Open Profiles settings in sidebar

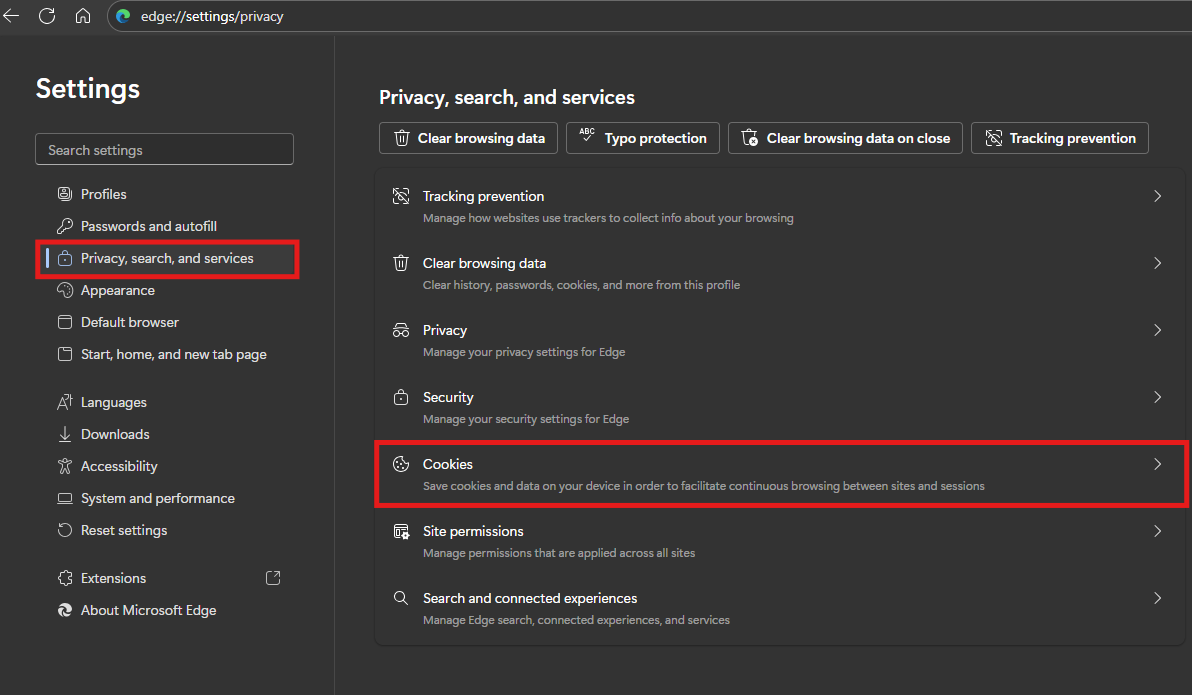click(x=103, y=194)
